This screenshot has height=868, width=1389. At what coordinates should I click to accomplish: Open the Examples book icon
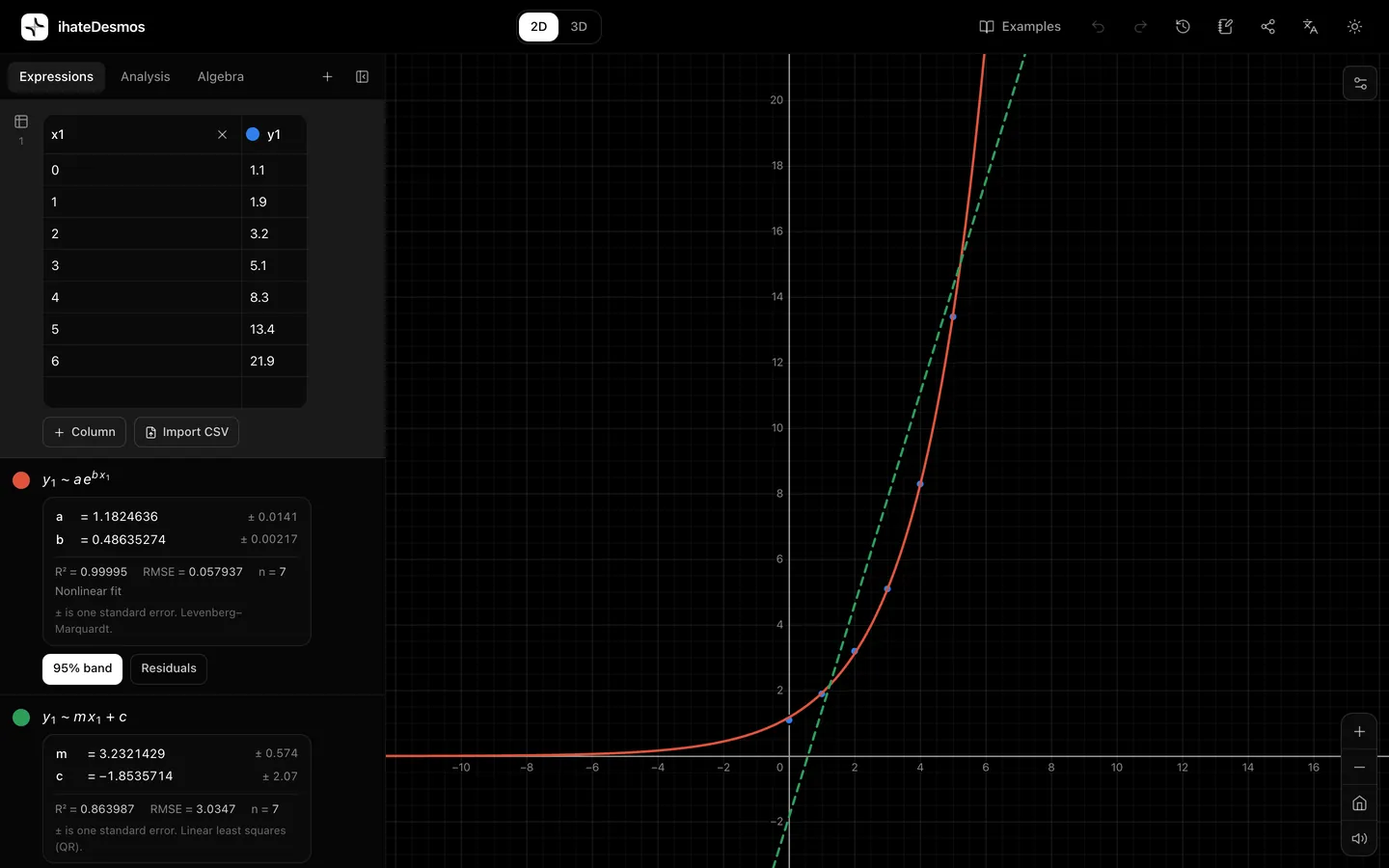pos(986,27)
